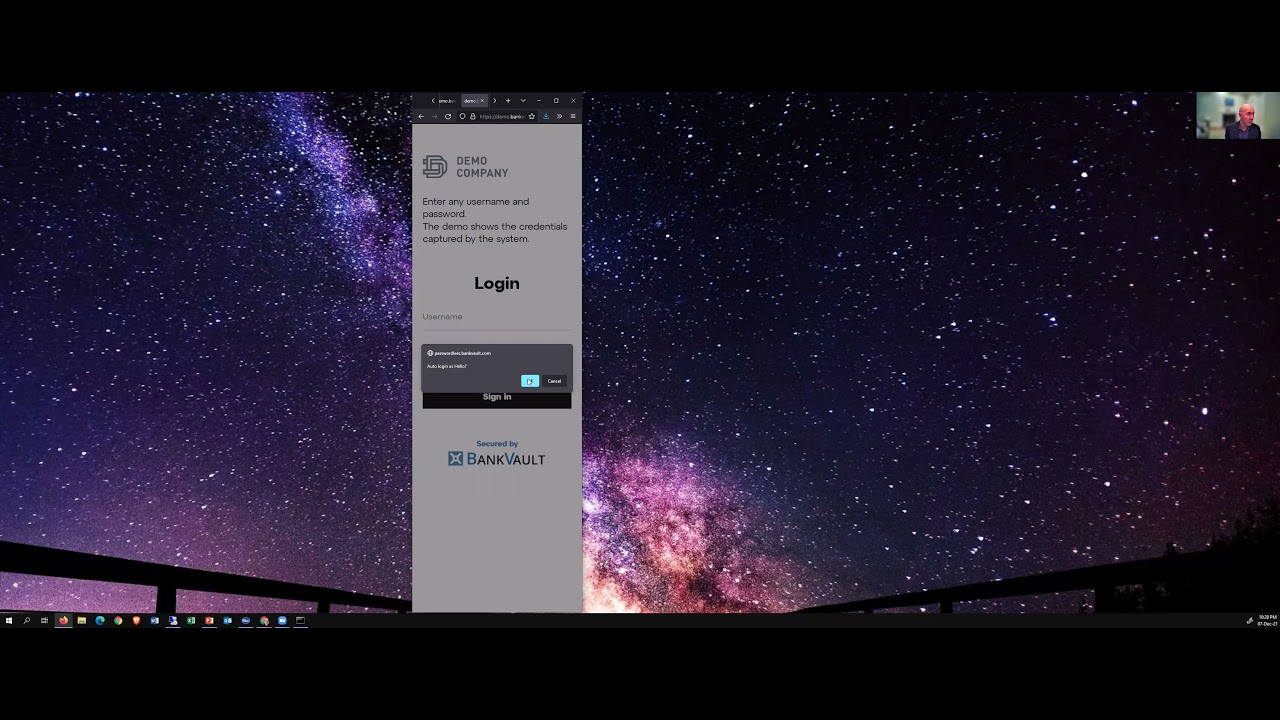Viewport: 1280px width, 720px height.
Task: Expand the toolbar overflow chevrons
Action: pyautogui.click(x=559, y=116)
